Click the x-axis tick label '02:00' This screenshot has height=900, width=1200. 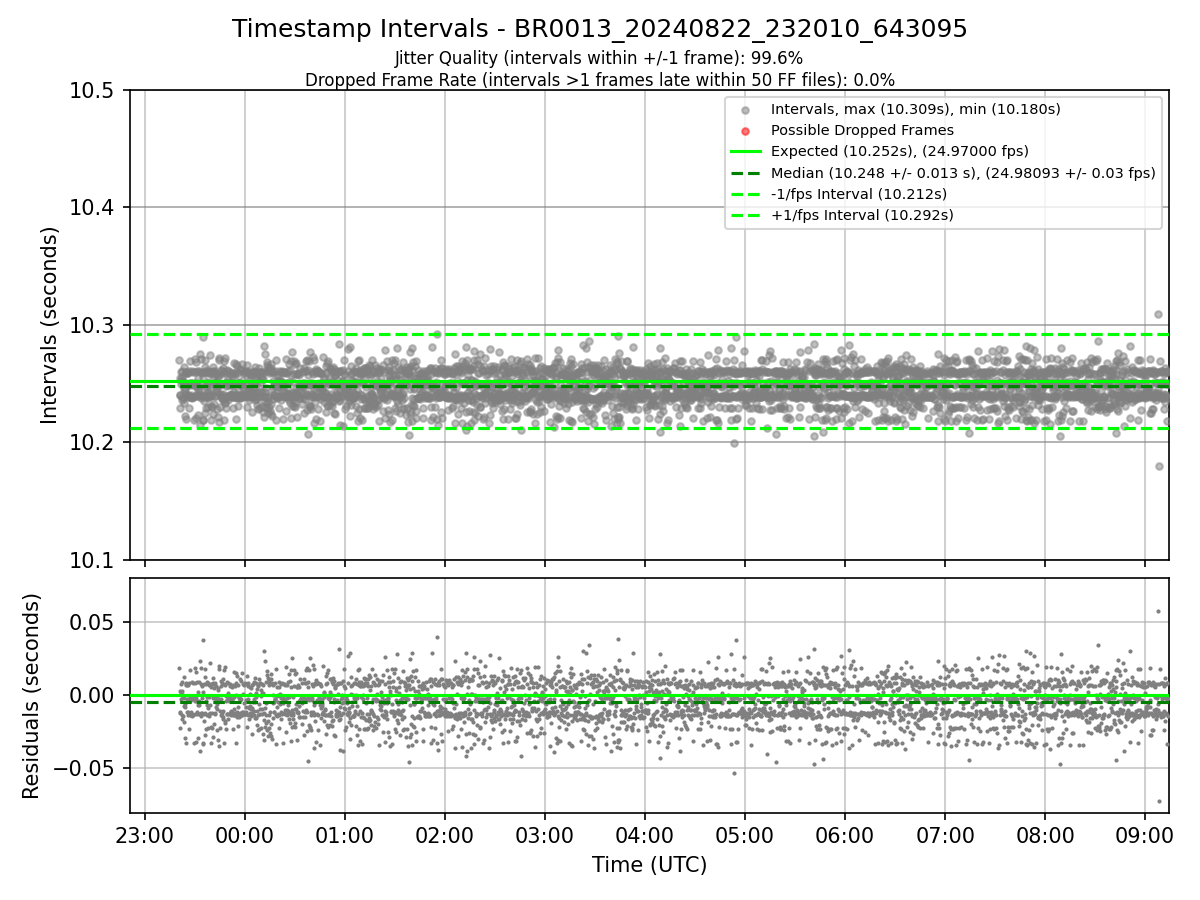click(445, 834)
